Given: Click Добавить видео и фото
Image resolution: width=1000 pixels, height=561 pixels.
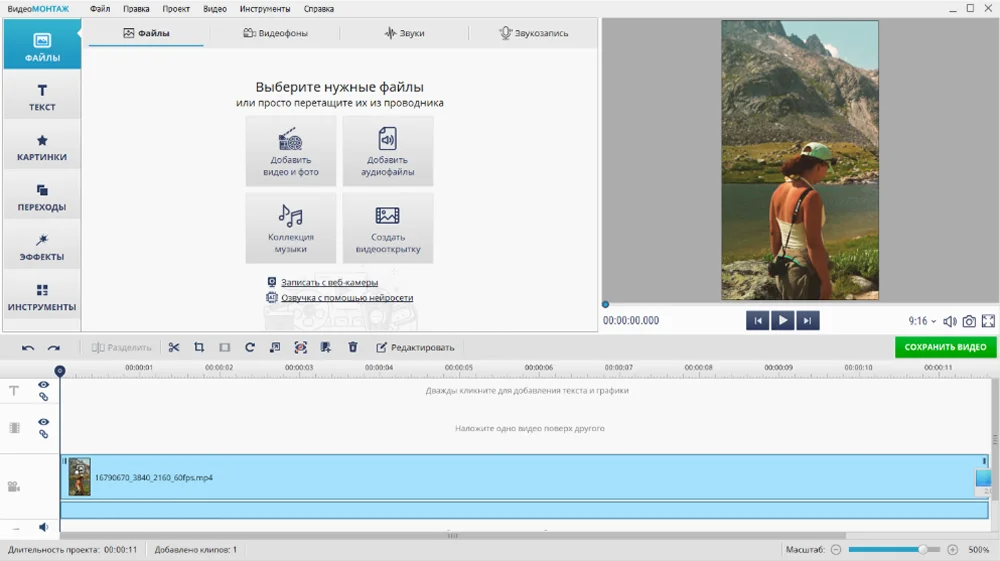Looking at the screenshot, I should 291,151.
